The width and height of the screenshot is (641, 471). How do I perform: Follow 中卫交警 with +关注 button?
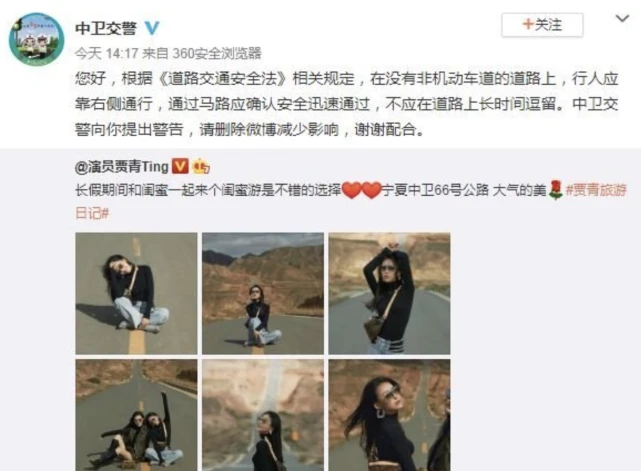coord(542,25)
